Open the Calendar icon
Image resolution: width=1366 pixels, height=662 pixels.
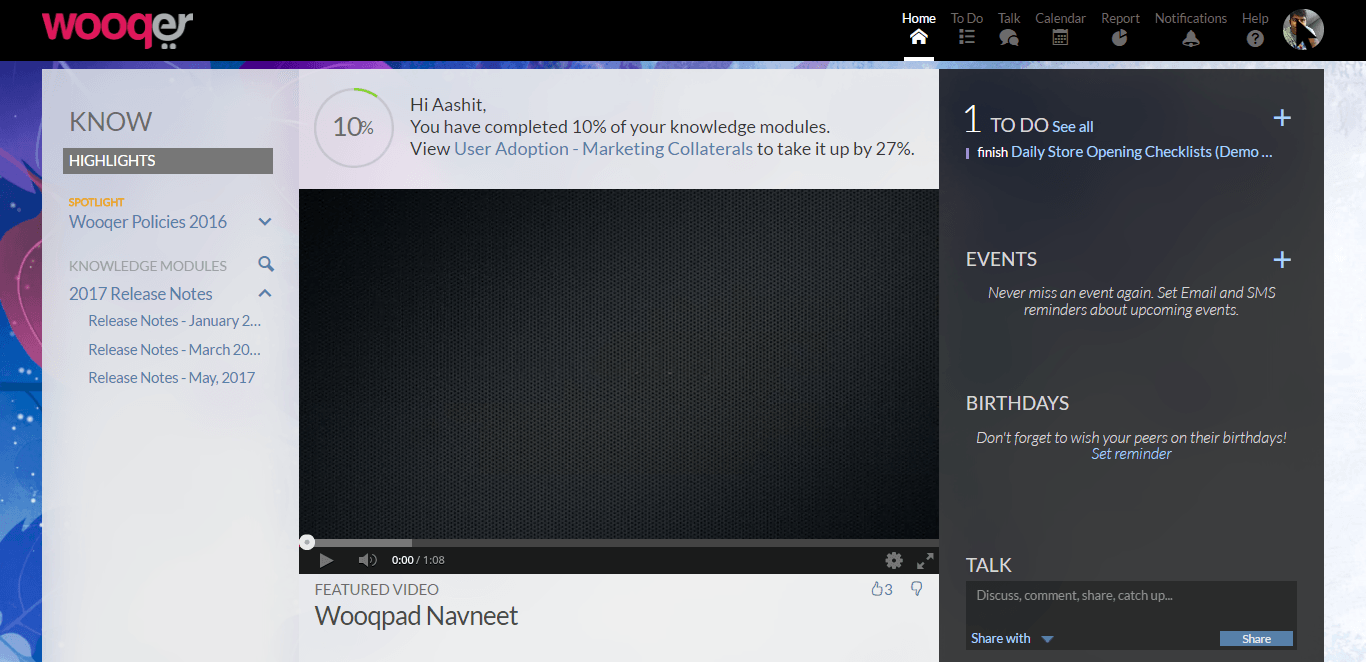(x=1060, y=38)
